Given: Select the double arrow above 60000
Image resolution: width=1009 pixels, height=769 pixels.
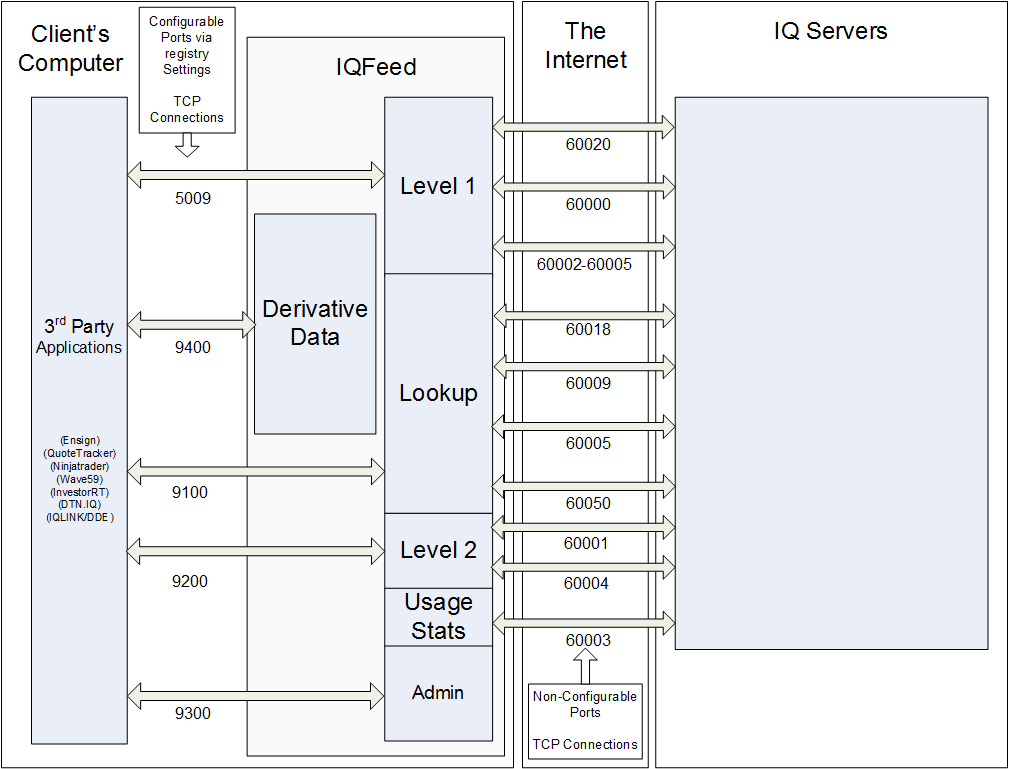Looking at the screenshot, I should tap(584, 187).
